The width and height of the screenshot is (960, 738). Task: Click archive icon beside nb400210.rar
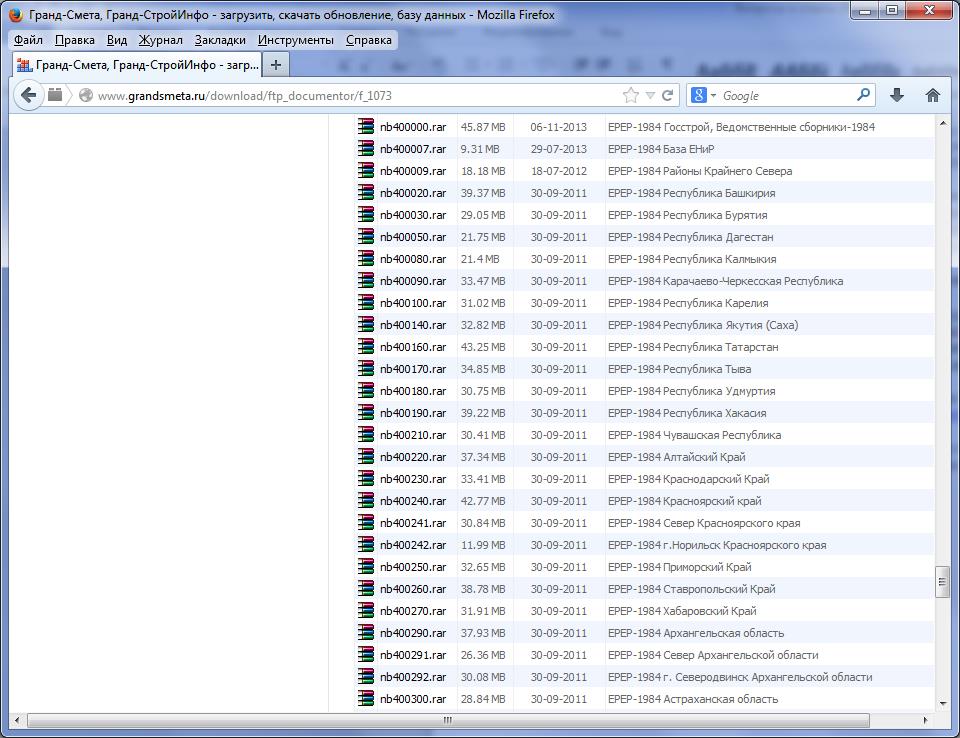366,435
